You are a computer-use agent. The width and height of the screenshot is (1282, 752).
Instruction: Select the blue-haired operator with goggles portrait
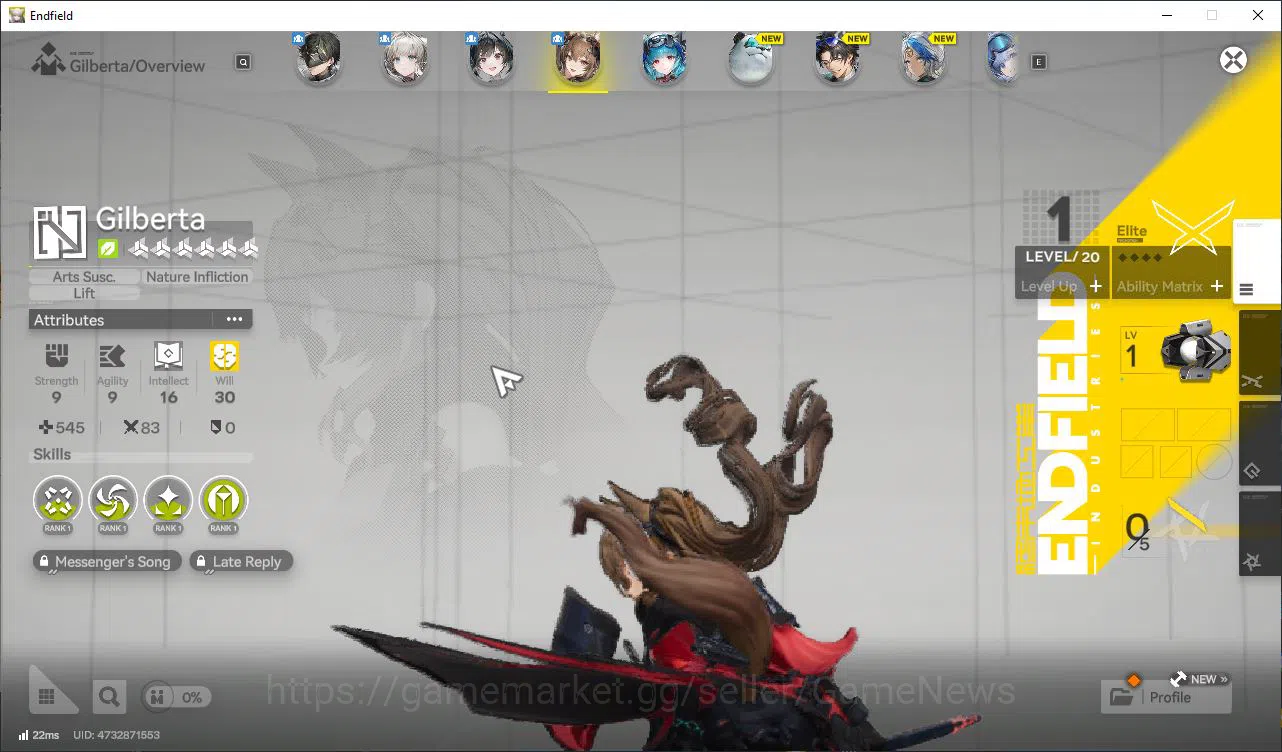(x=664, y=58)
